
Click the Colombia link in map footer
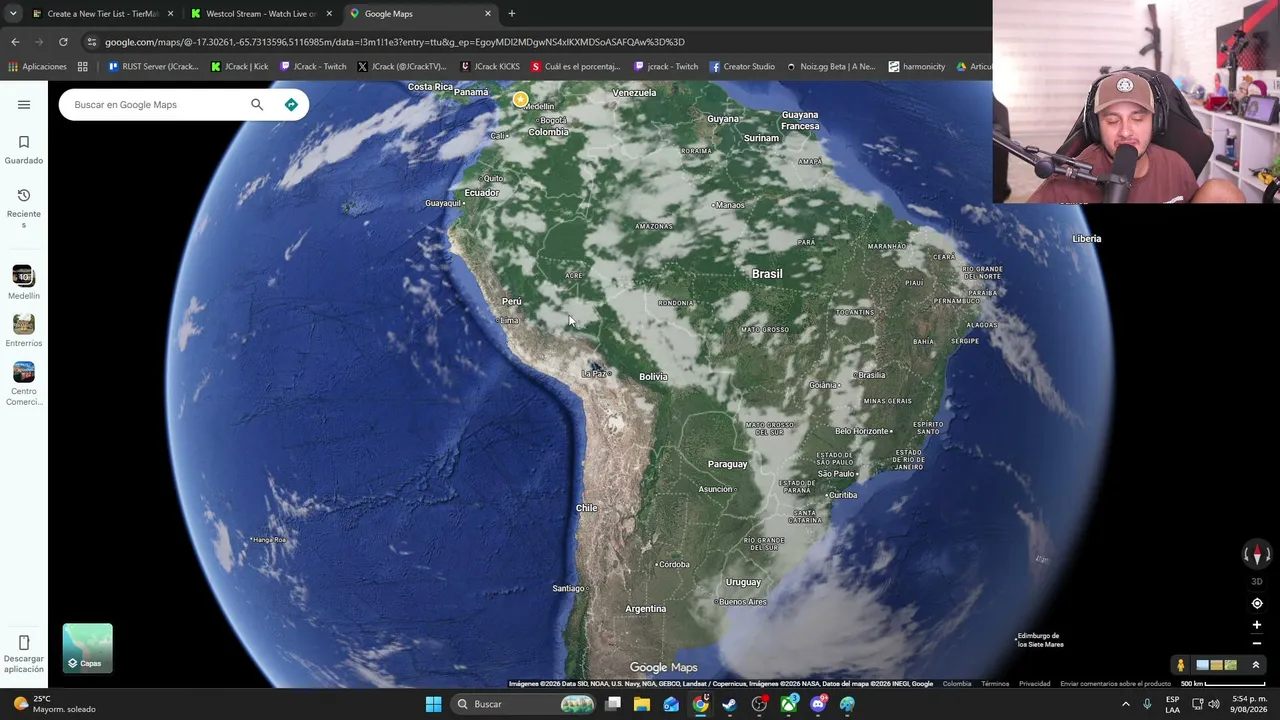[957, 684]
